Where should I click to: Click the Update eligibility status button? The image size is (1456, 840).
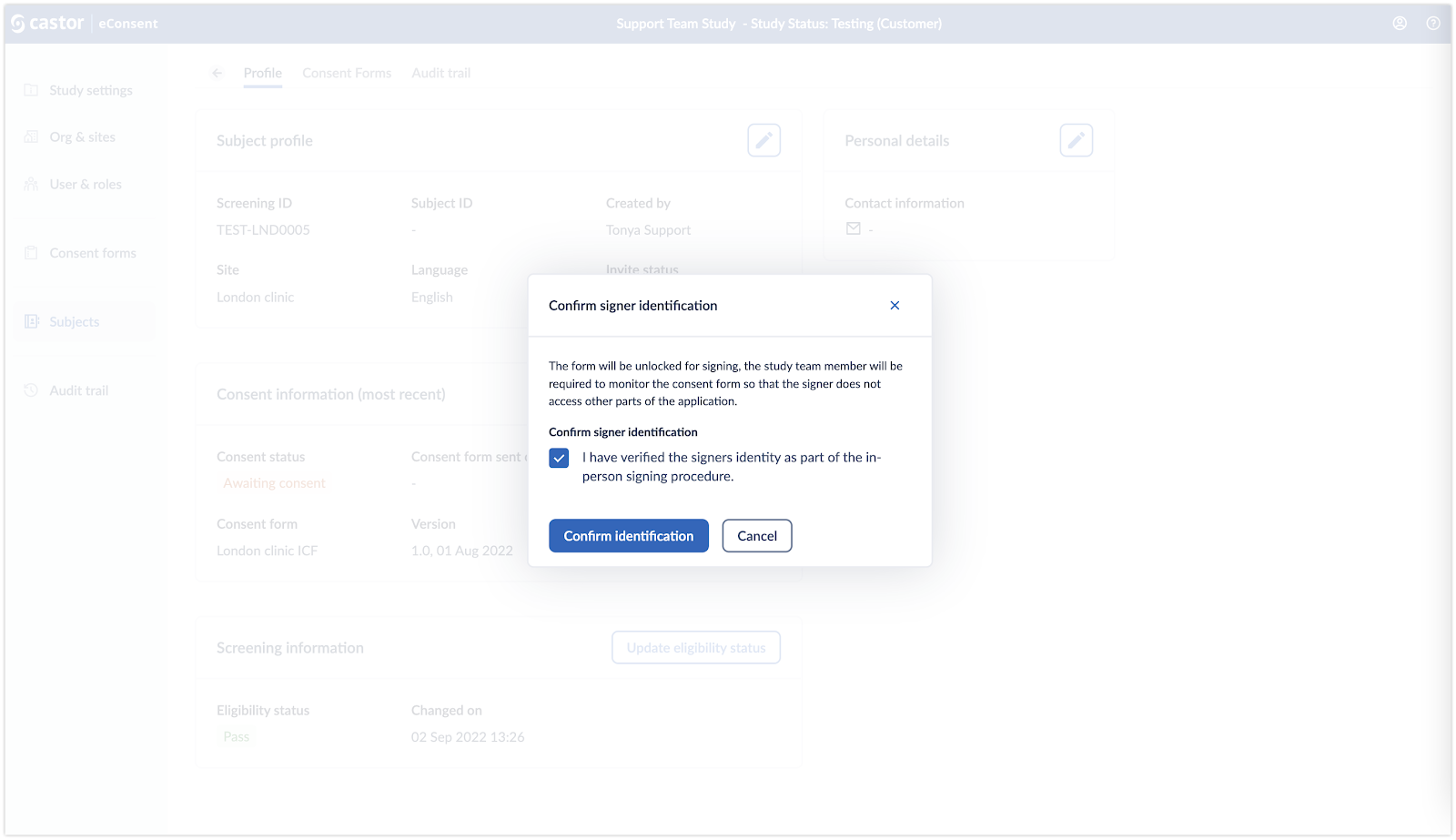pos(696,648)
